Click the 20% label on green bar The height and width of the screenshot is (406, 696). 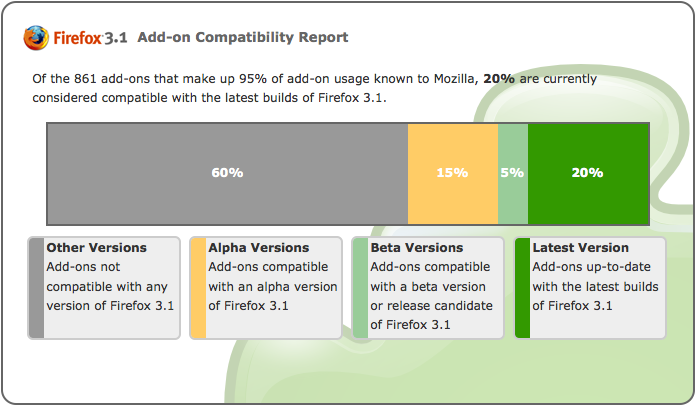coord(587,173)
